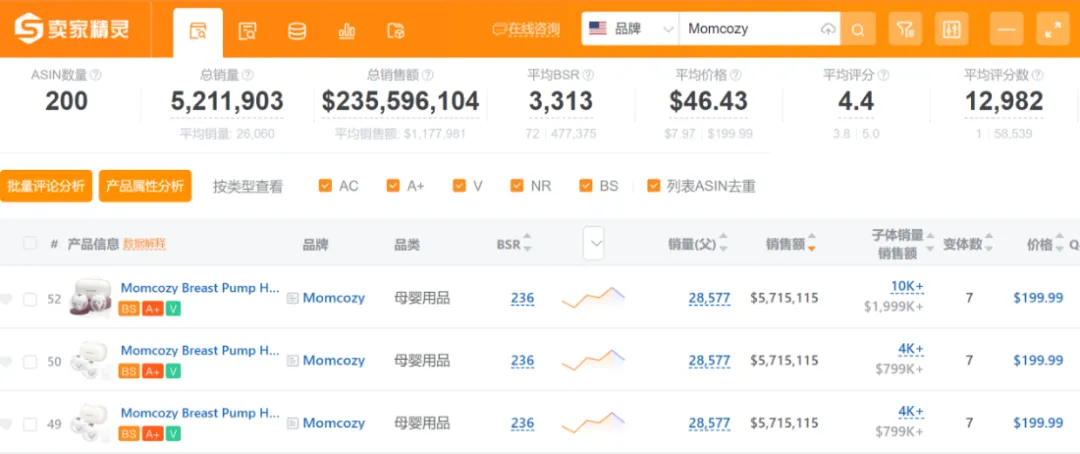The width and height of the screenshot is (1080, 454).
Task: Open the filter funnel icon
Action: coord(905,29)
